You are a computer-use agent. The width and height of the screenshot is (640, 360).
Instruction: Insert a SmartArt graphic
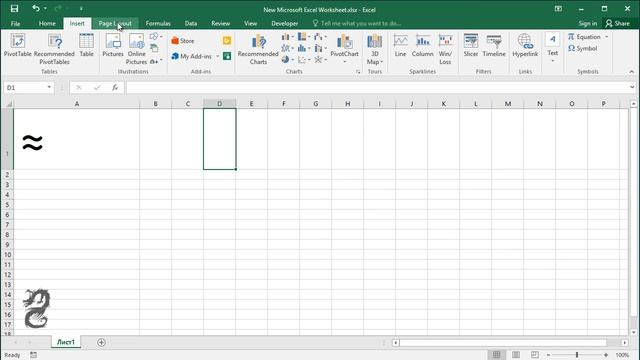point(154,49)
